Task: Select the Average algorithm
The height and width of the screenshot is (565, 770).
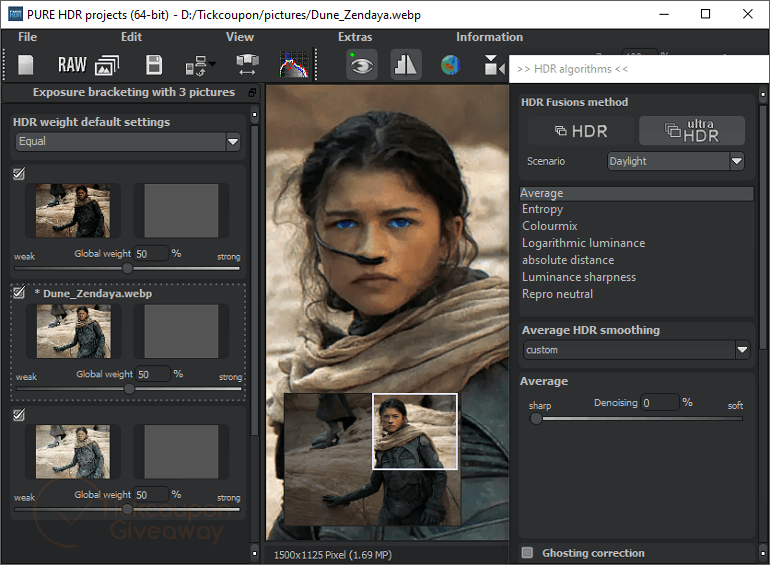Action: click(636, 193)
